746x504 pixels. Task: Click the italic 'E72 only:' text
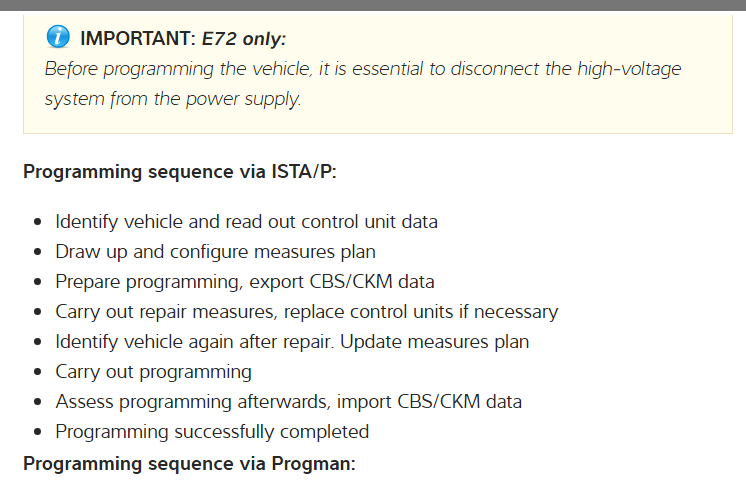click(244, 40)
